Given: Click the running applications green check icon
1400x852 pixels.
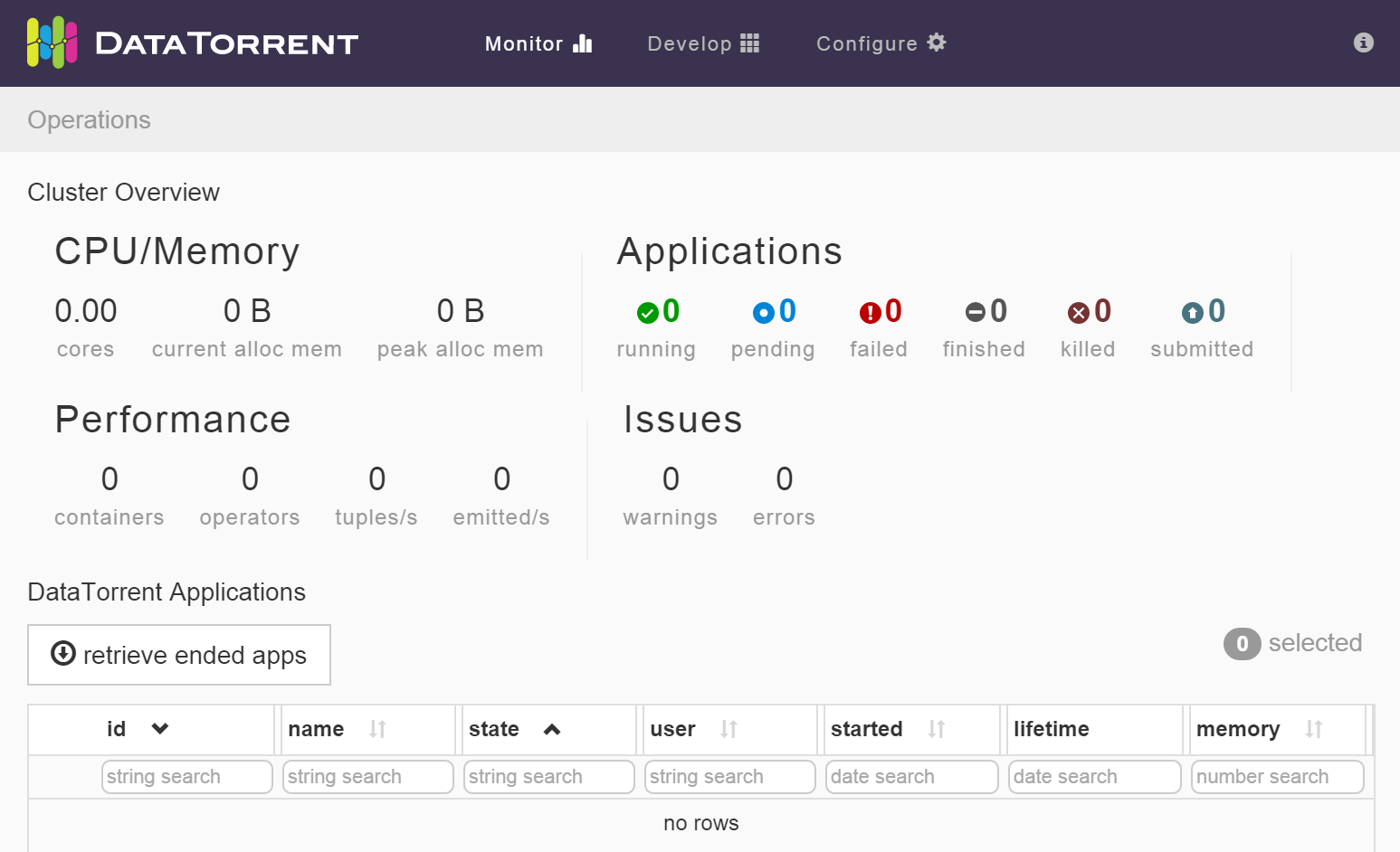Looking at the screenshot, I should (x=647, y=313).
